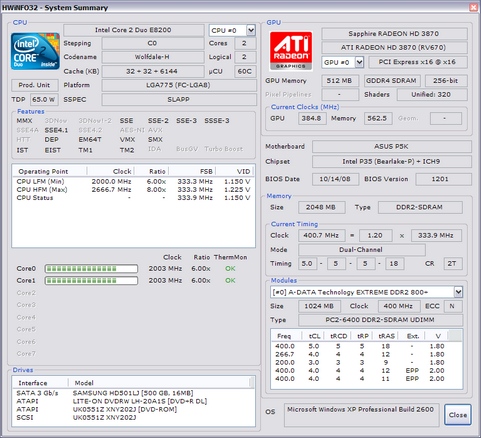Click the Sapphire RADEON HD 3870 field
481x438 pixels.
pos(394,34)
